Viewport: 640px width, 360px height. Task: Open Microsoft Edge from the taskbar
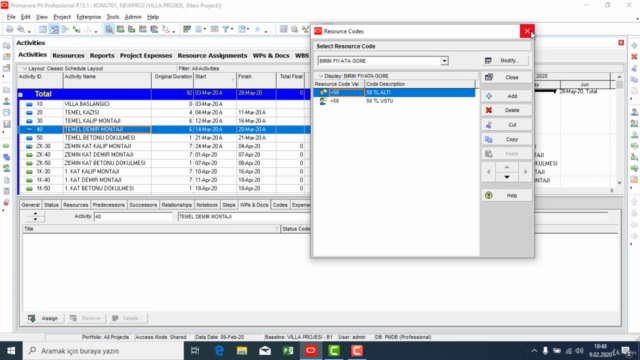click(x=219, y=351)
